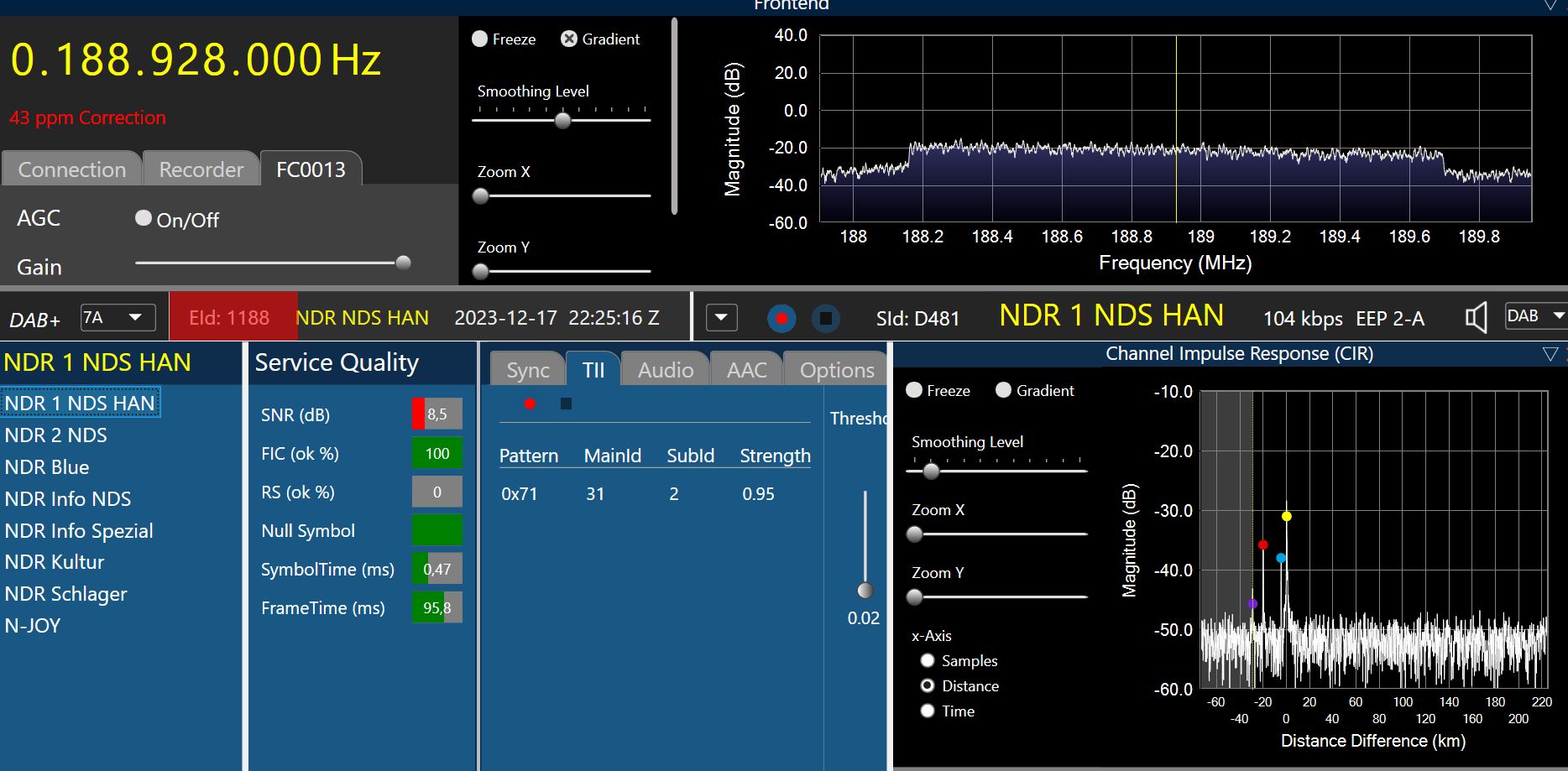Switch to the Connection tab
This screenshot has width=1568, height=771.
pyautogui.click(x=71, y=169)
